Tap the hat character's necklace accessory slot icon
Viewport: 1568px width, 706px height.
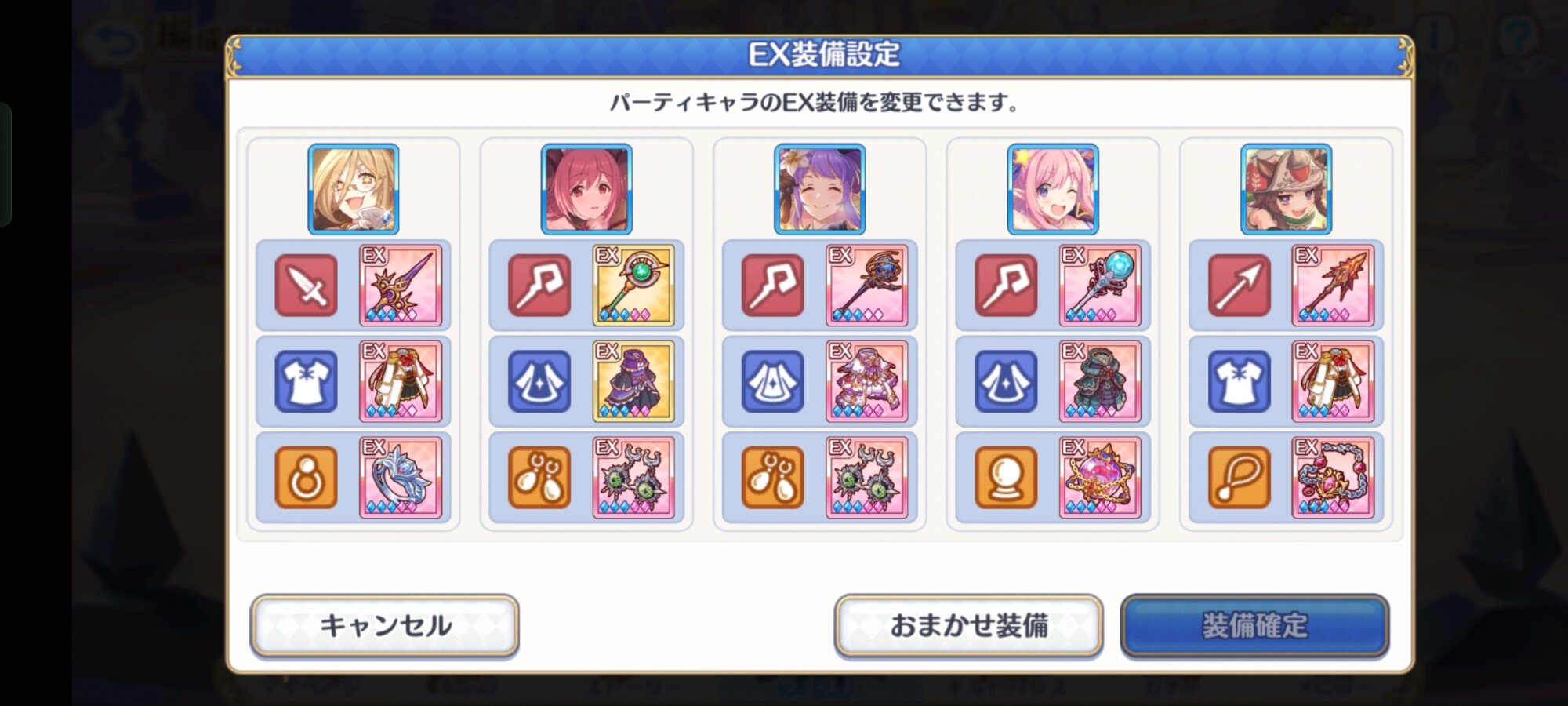(x=1239, y=478)
